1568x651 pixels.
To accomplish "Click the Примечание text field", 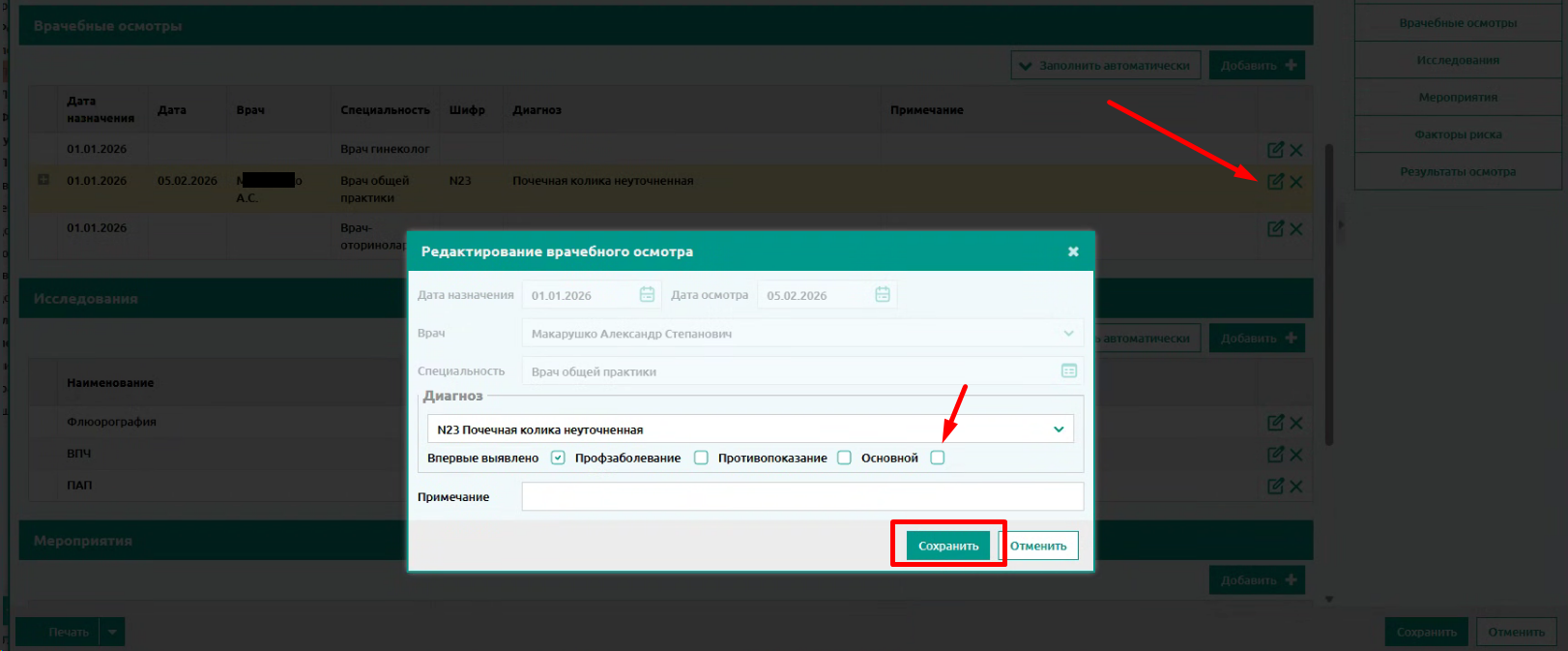I will (x=801, y=497).
